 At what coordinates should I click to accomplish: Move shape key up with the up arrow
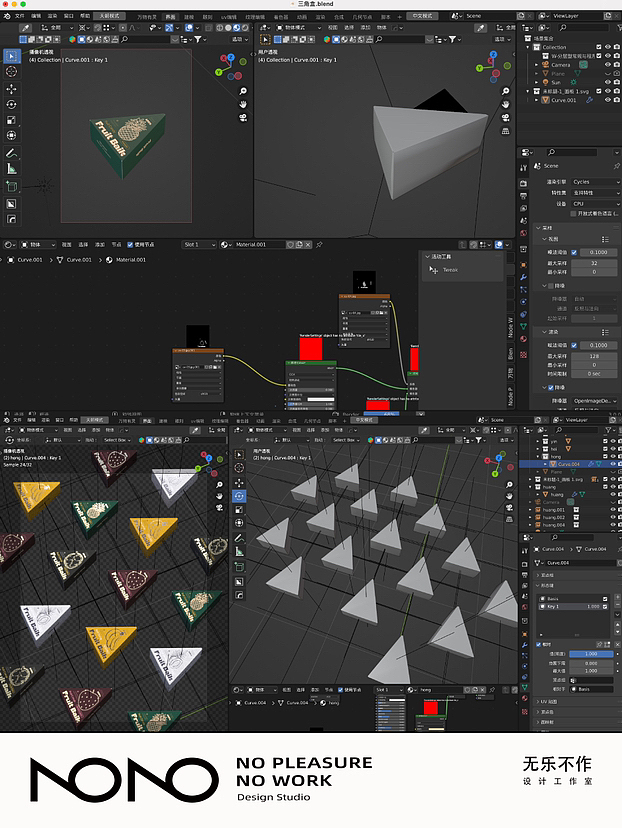point(617,625)
